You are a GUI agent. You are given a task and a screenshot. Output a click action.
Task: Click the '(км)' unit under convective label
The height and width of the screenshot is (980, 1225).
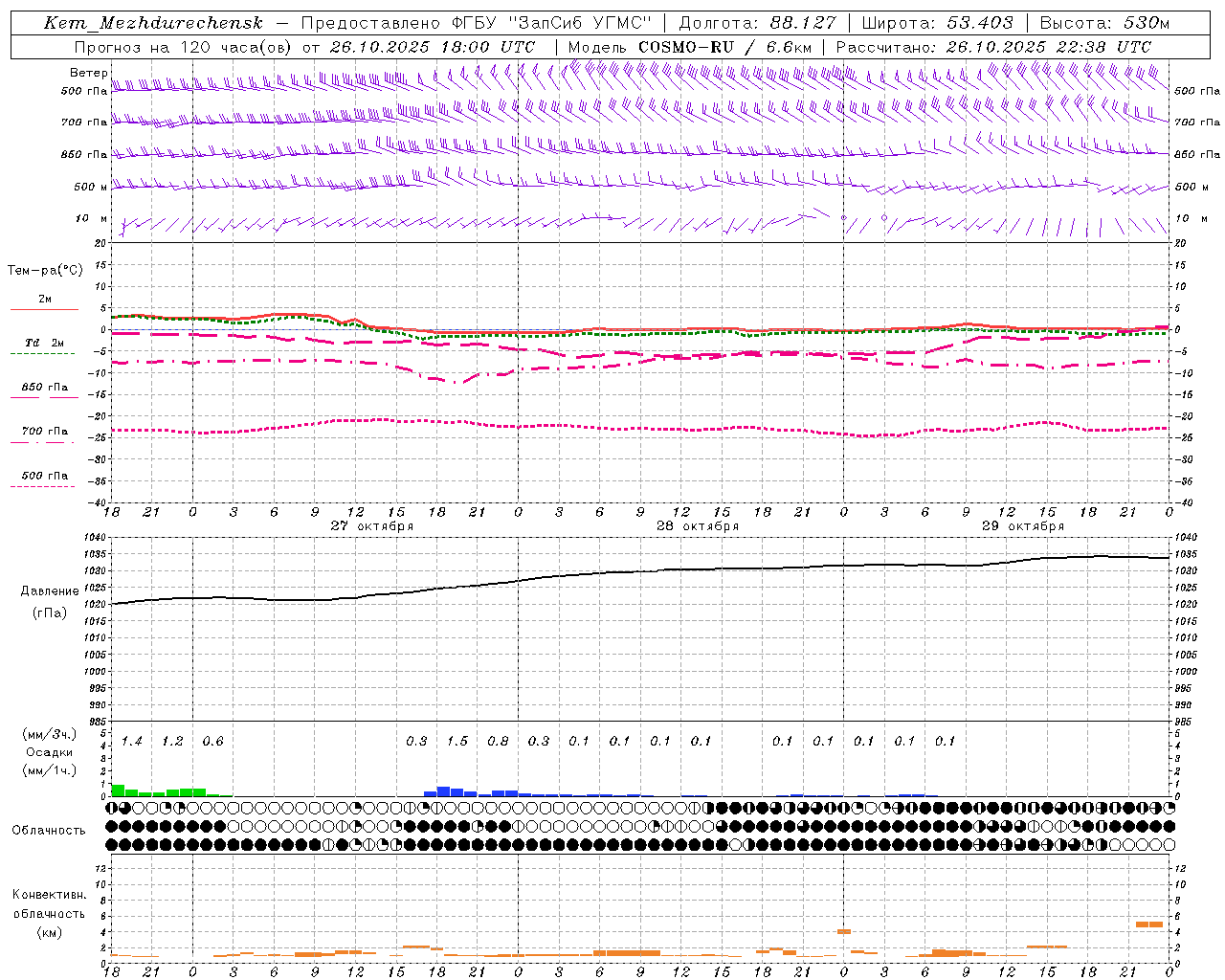[x=50, y=932]
